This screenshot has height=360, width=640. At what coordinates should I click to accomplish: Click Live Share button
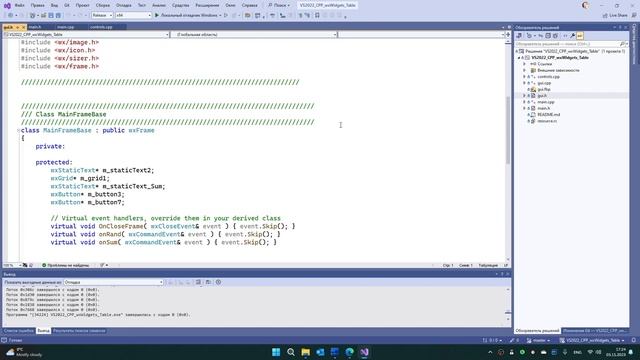pos(615,16)
